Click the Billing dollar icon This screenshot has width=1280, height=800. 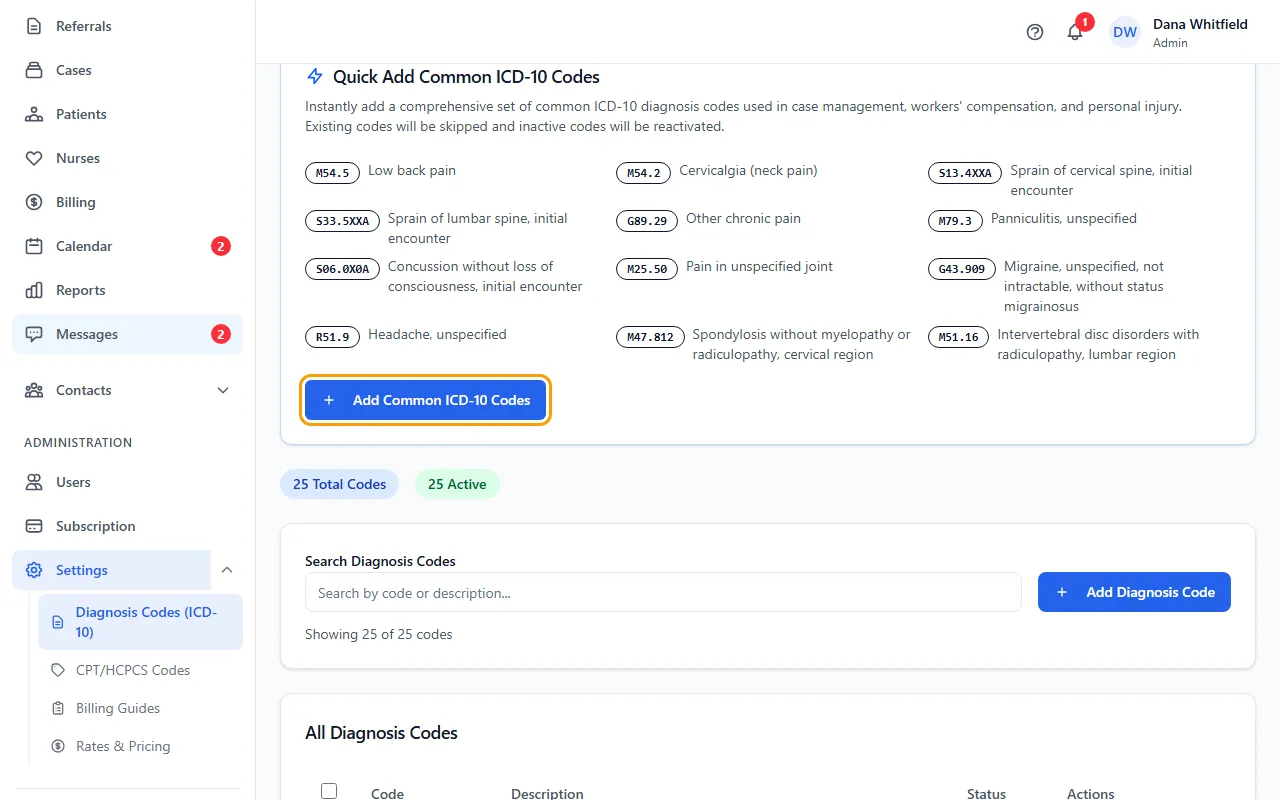[34, 202]
